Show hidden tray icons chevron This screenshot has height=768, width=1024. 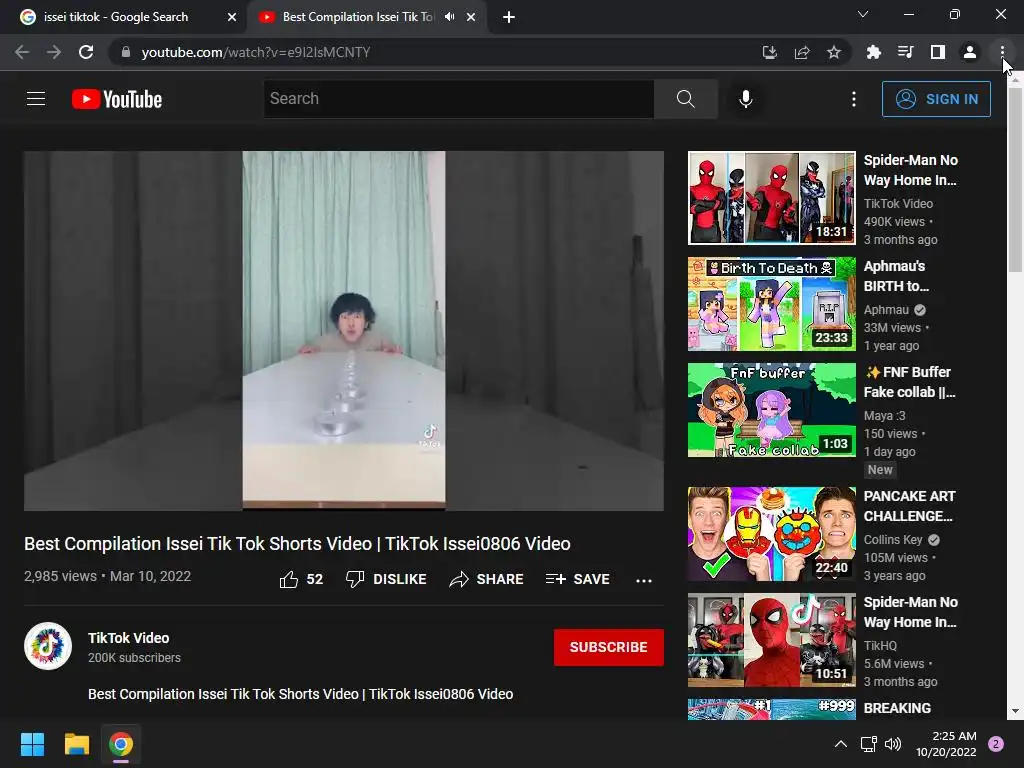pyautogui.click(x=840, y=744)
